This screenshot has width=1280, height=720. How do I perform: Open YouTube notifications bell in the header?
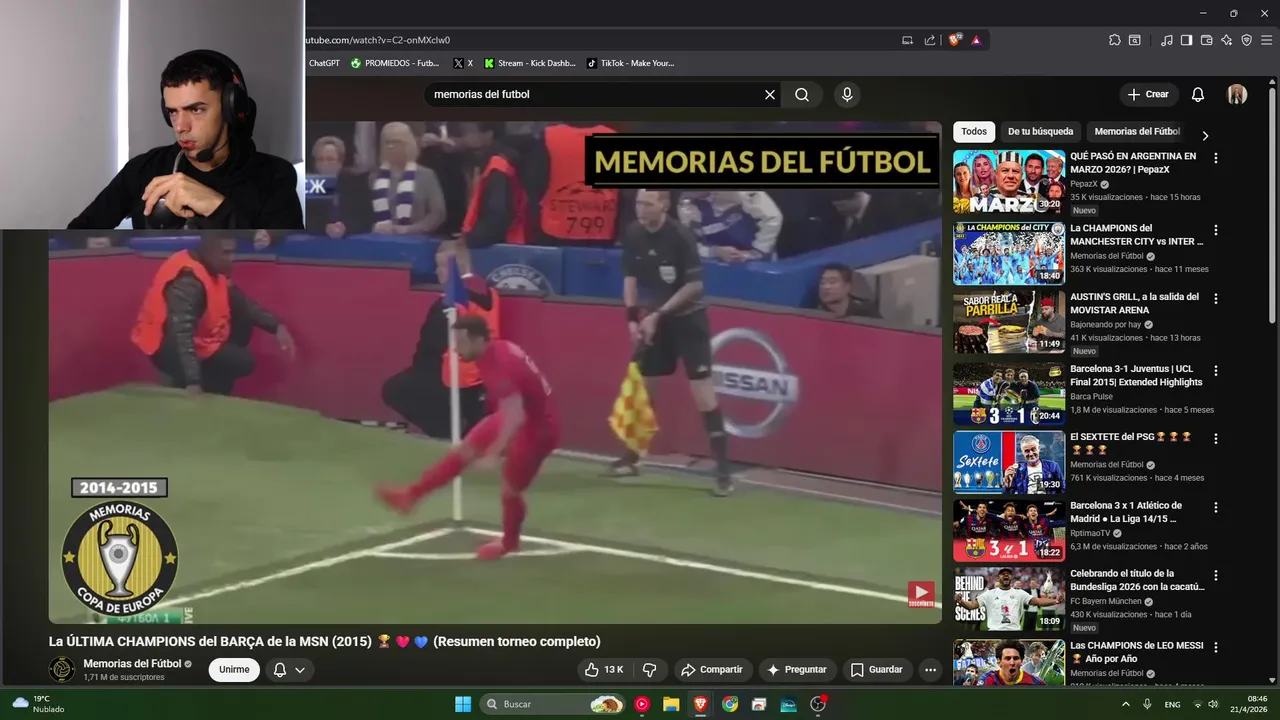point(1197,95)
